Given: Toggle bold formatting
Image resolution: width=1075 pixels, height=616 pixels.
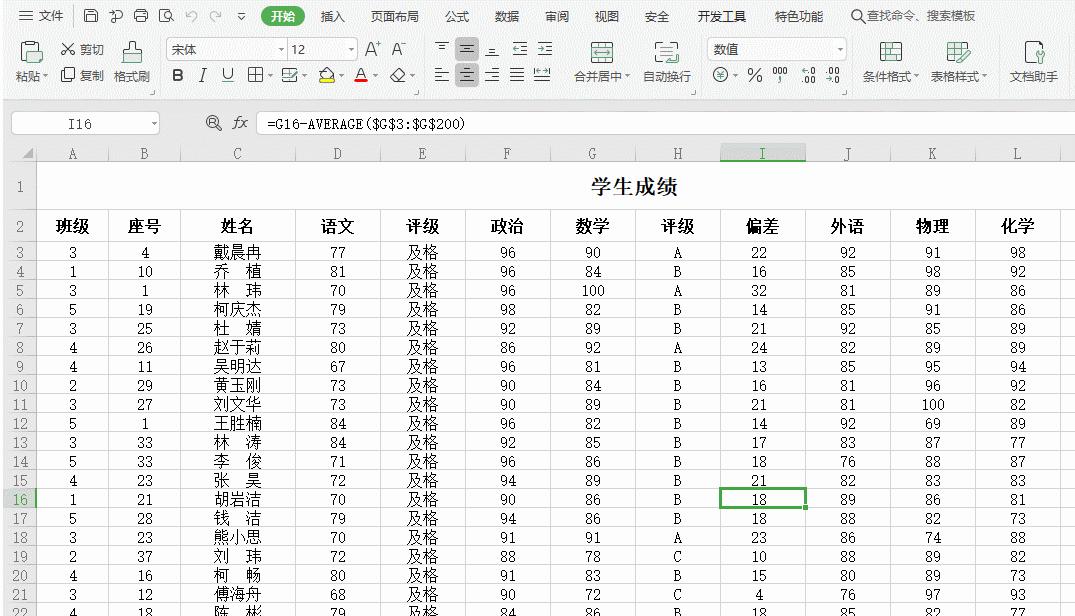Looking at the screenshot, I should click(178, 75).
